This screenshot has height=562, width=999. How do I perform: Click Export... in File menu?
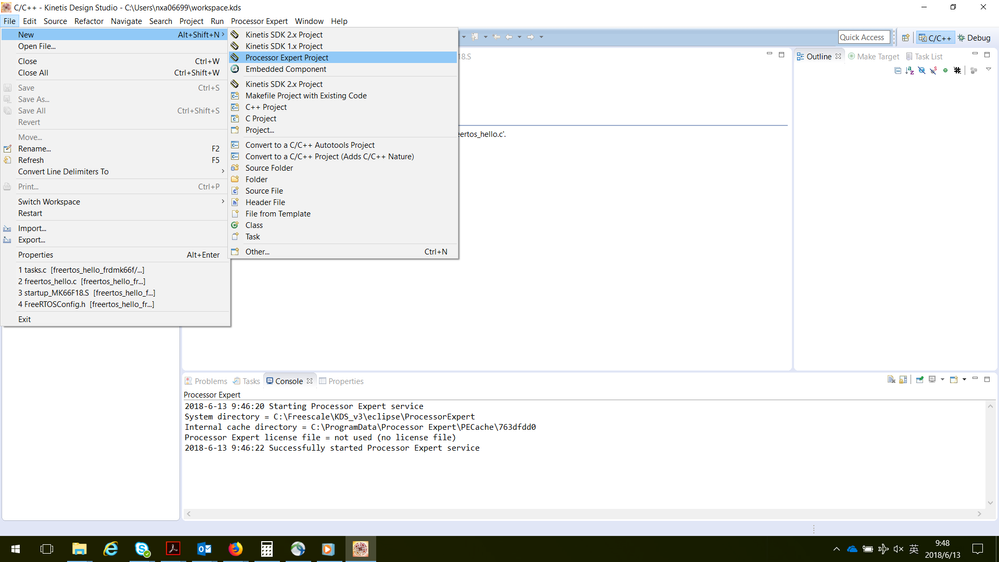115,240
